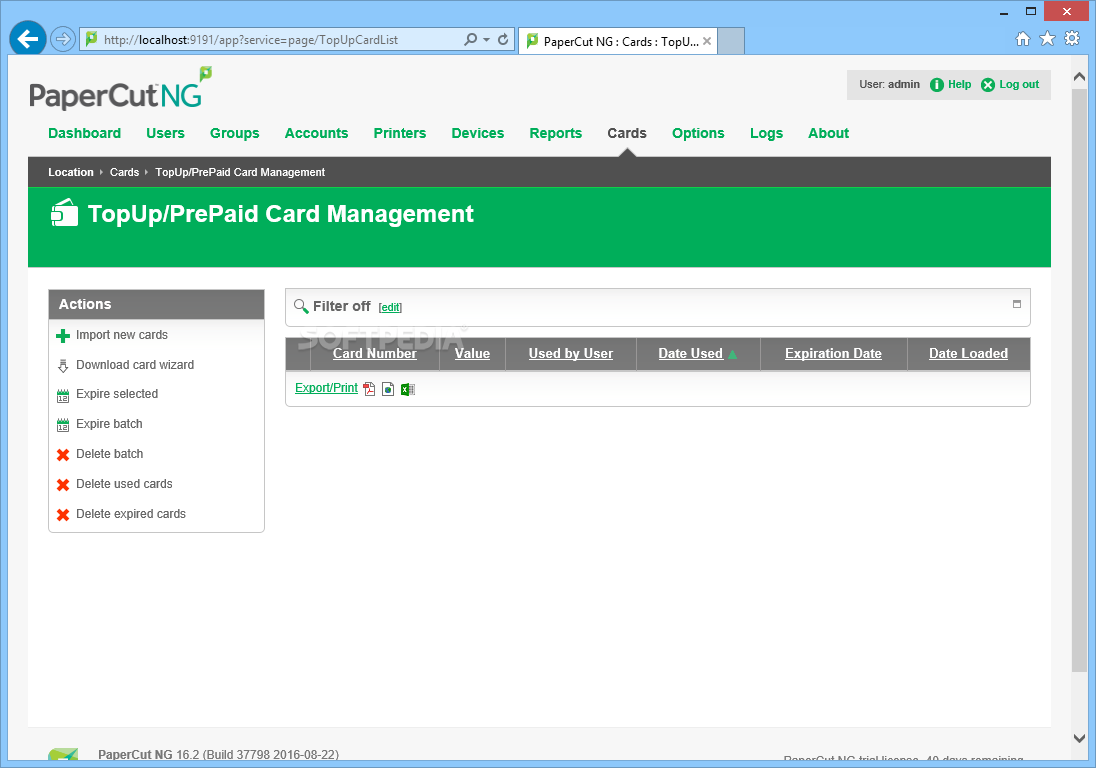
Task: Open the Reports tab
Action: 555,133
